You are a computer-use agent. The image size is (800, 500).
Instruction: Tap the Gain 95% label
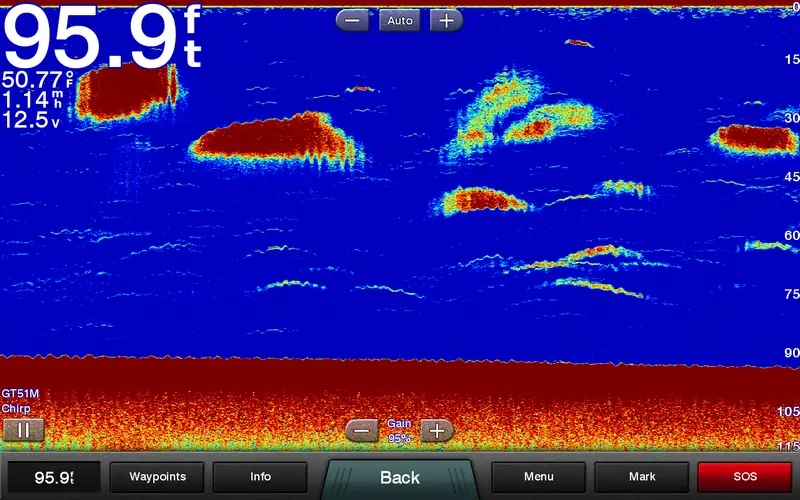tap(399, 431)
